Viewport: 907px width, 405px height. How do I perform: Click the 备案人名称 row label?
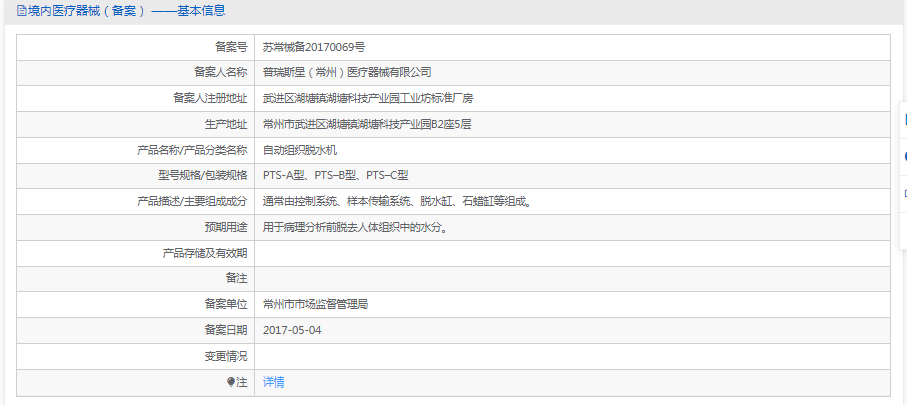point(220,73)
